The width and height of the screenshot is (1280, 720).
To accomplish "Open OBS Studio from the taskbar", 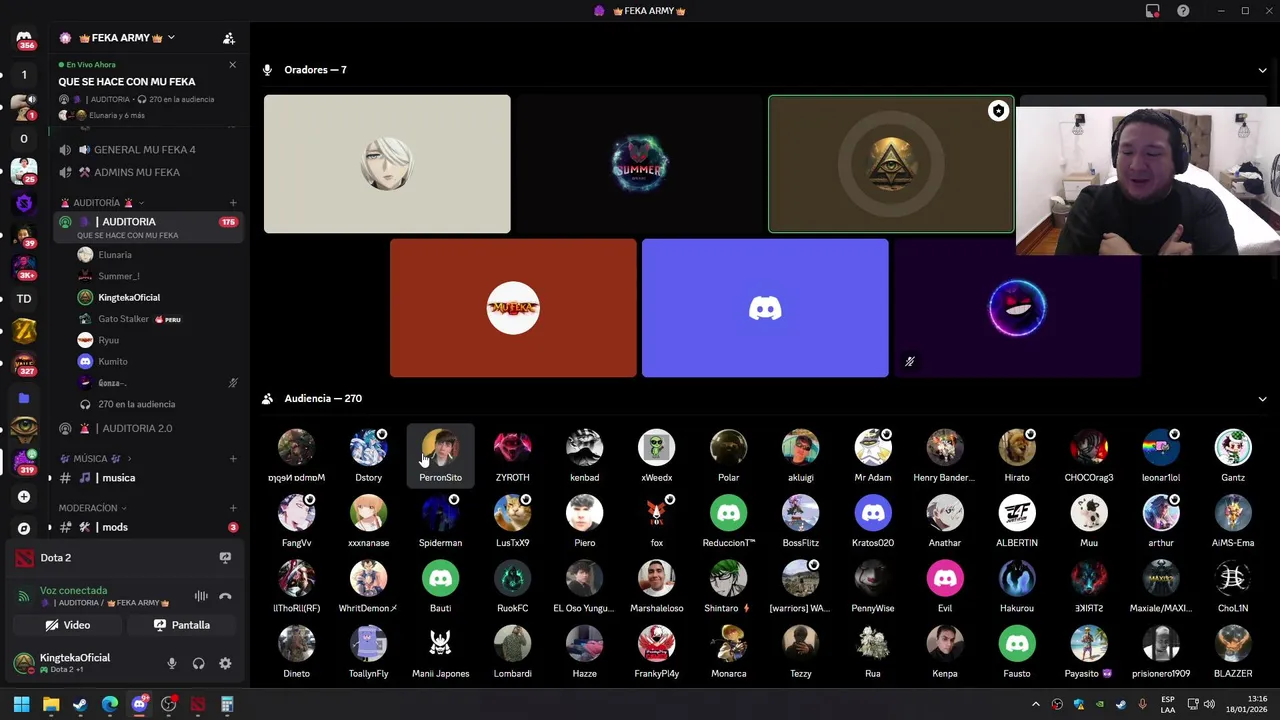I will (168, 705).
